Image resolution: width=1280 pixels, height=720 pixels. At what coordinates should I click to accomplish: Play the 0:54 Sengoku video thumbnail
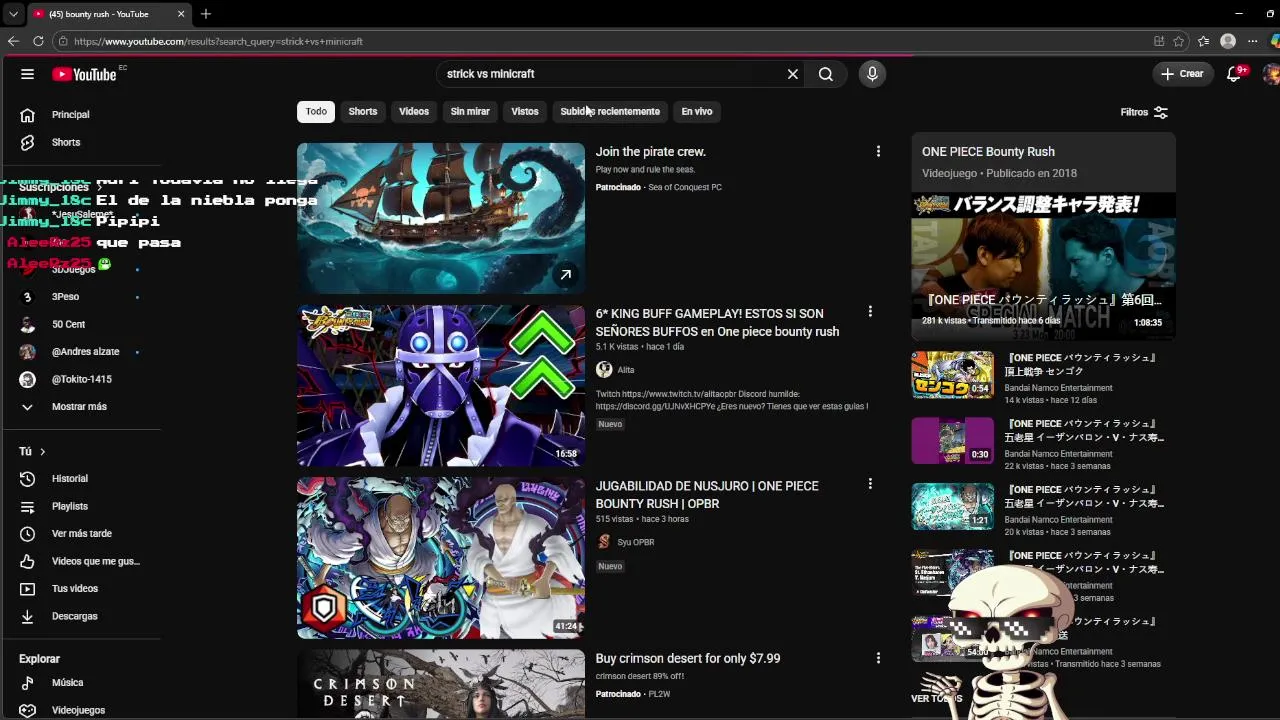(x=953, y=375)
